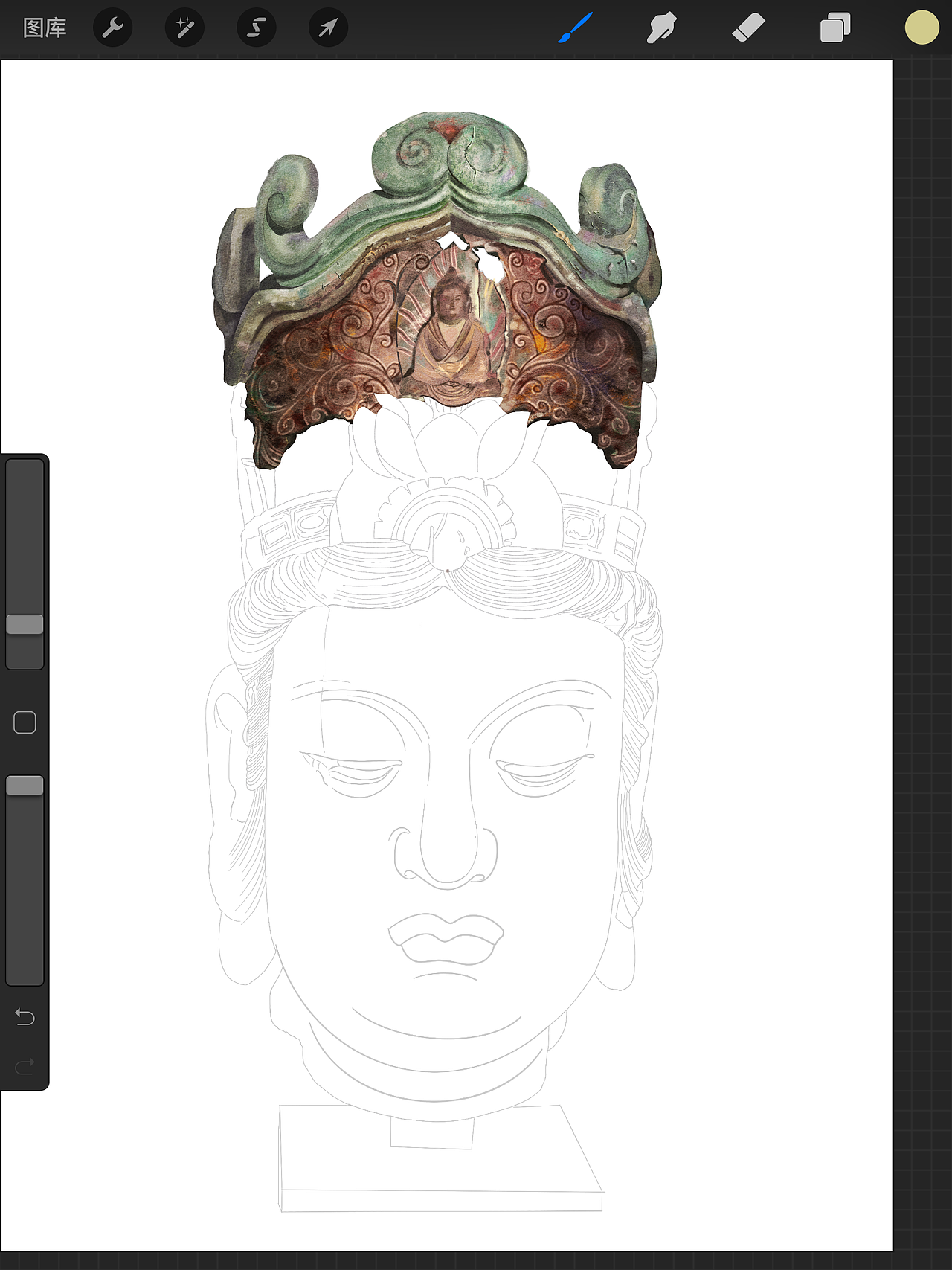Tap the square modify button in sidebar
The image size is (952, 1270).
(25, 722)
